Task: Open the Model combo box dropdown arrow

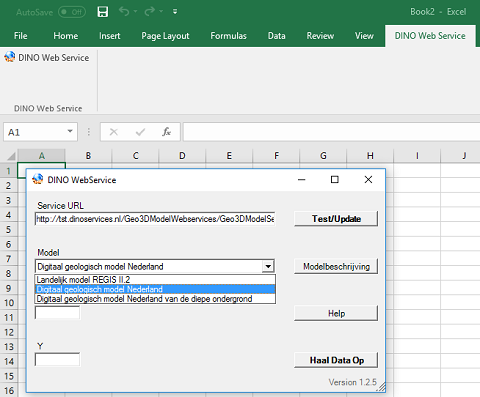Action: (268, 266)
